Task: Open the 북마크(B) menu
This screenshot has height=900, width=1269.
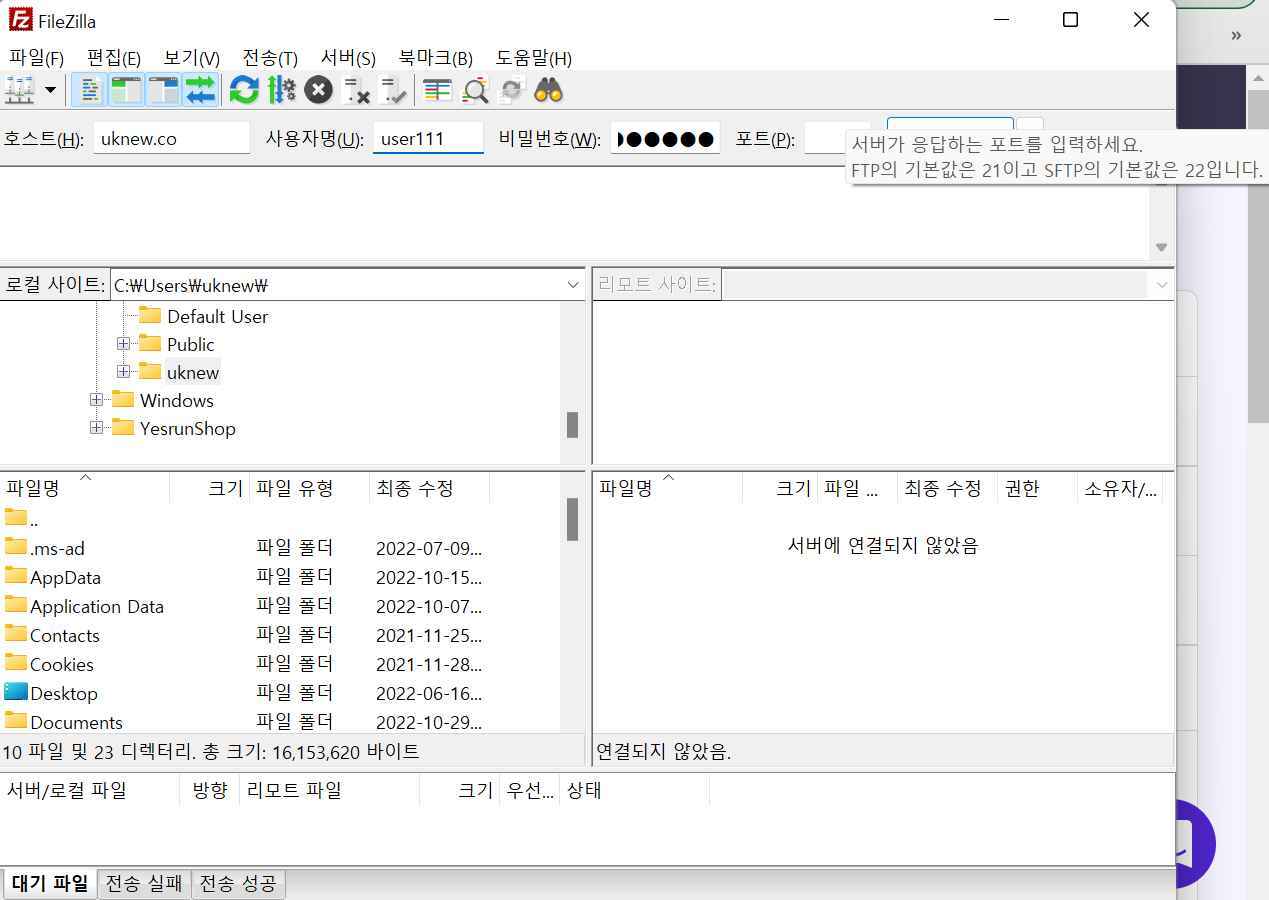Action: [x=436, y=58]
